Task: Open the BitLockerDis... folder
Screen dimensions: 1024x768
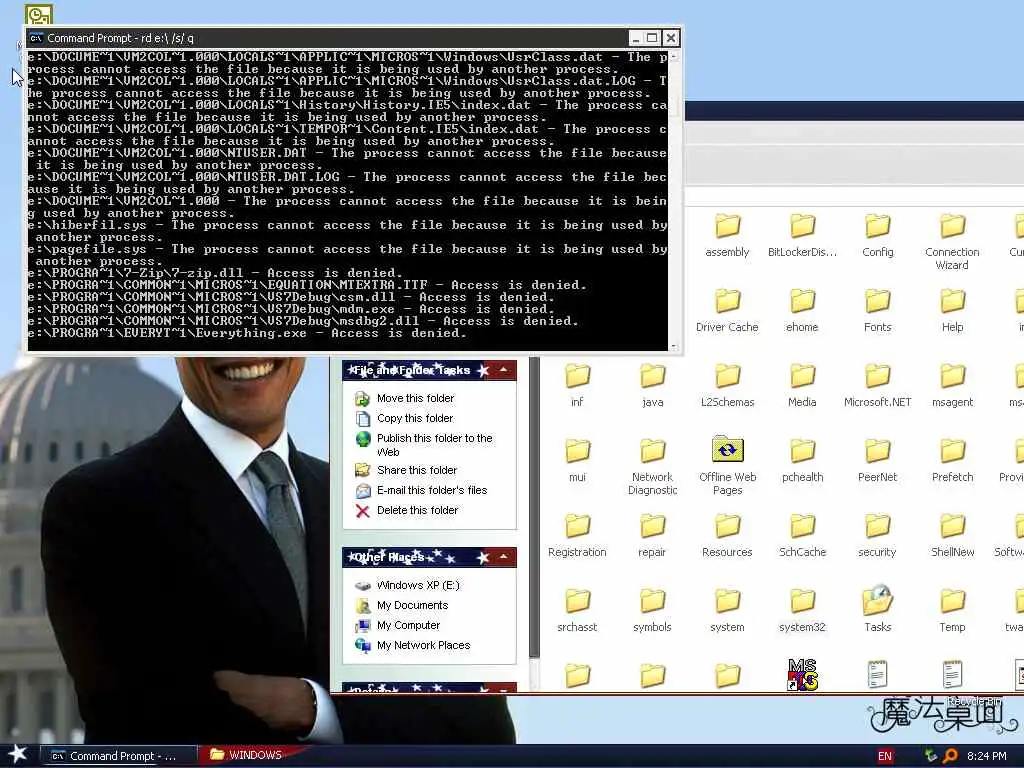Action: click(802, 235)
